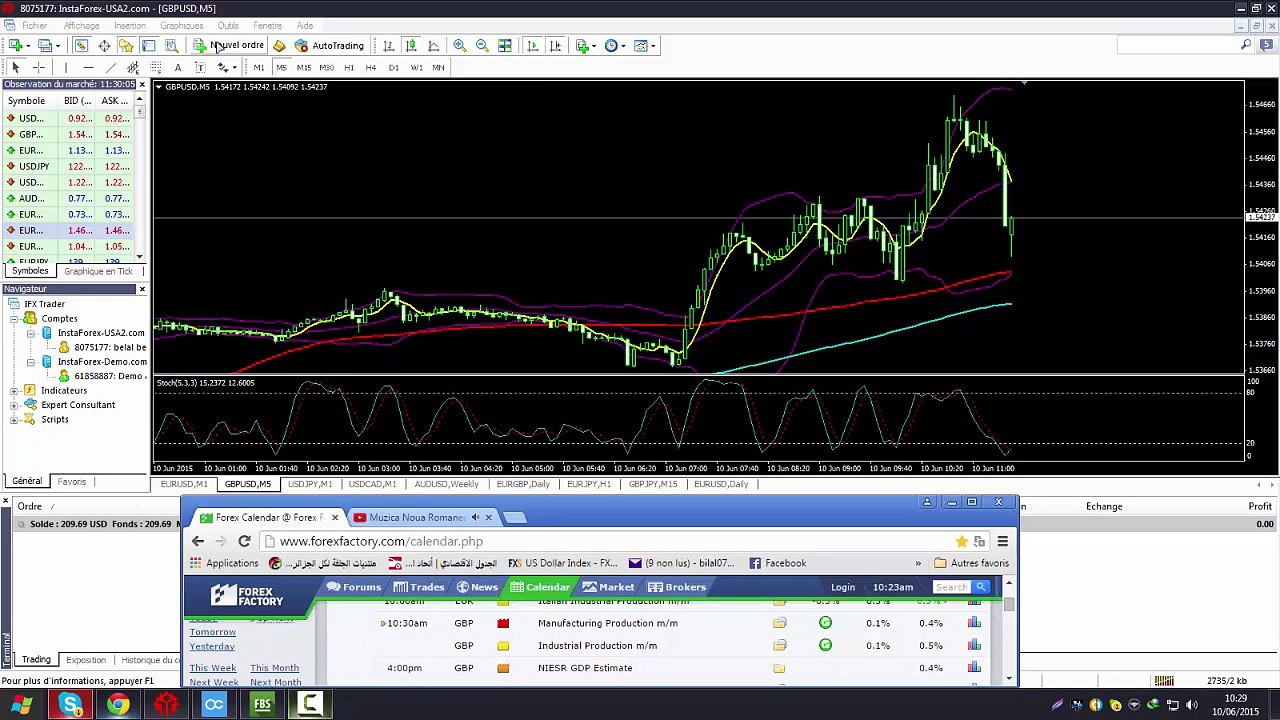Open Forex Factory News tab
The image size is (1280, 720).
pos(476,587)
